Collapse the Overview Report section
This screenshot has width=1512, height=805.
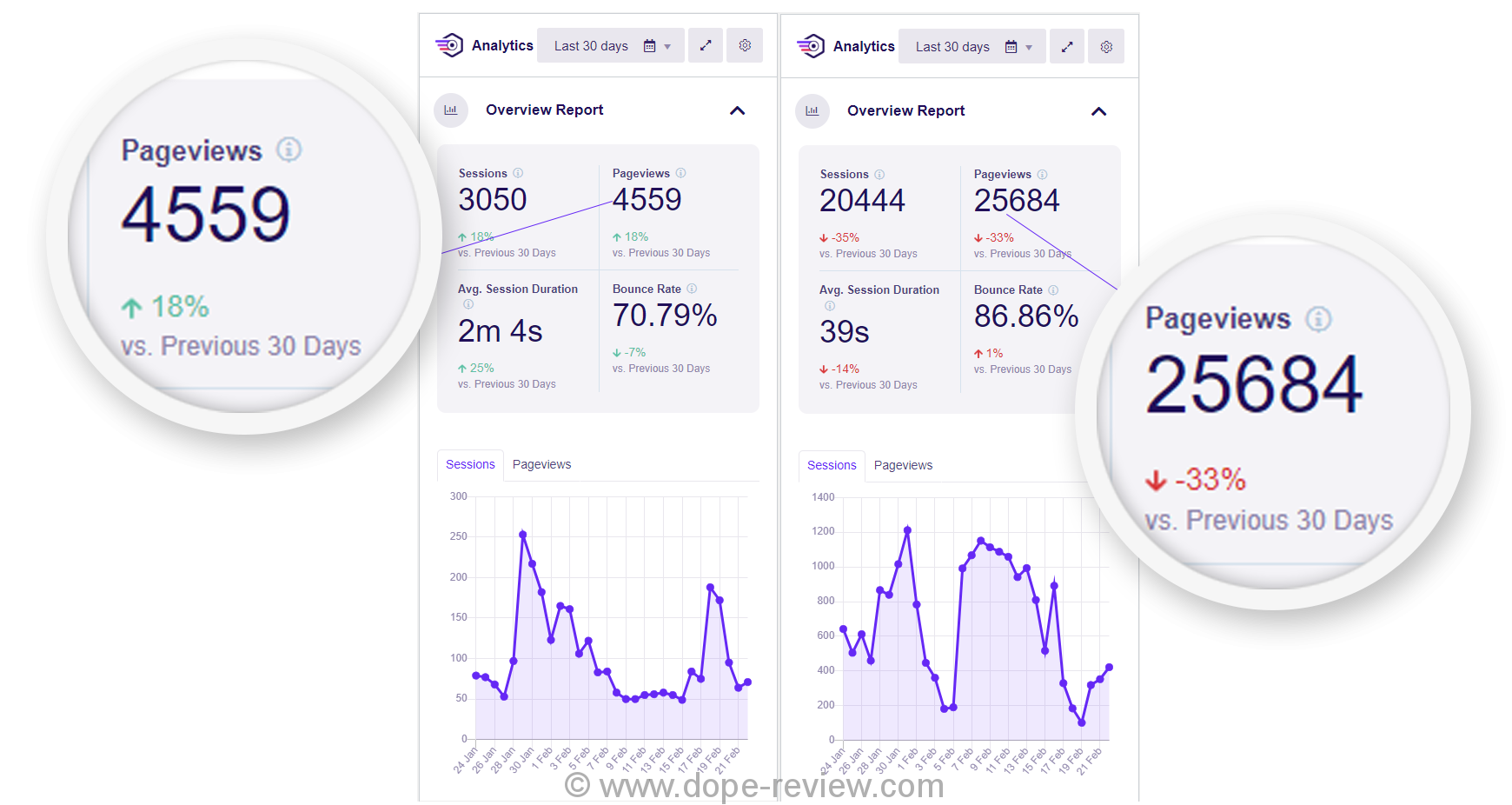click(738, 110)
